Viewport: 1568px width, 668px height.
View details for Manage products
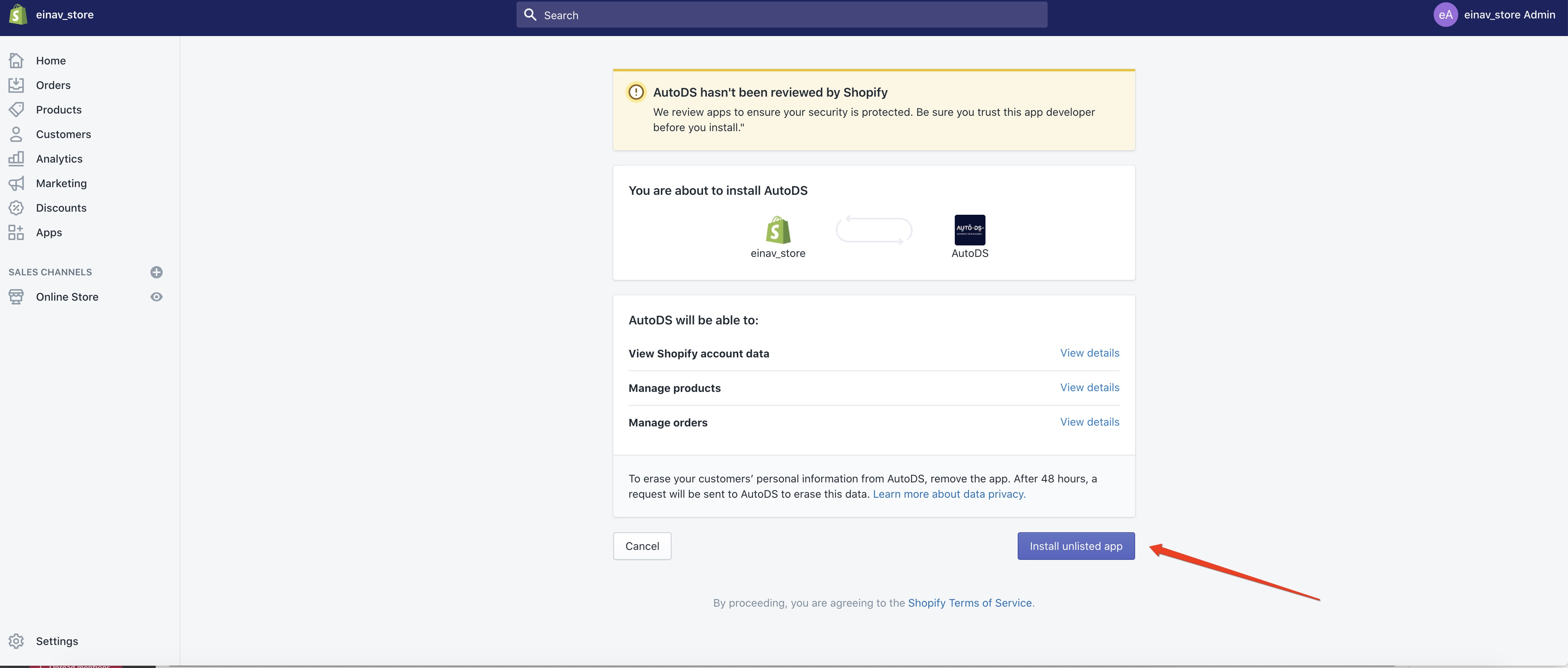tap(1089, 388)
